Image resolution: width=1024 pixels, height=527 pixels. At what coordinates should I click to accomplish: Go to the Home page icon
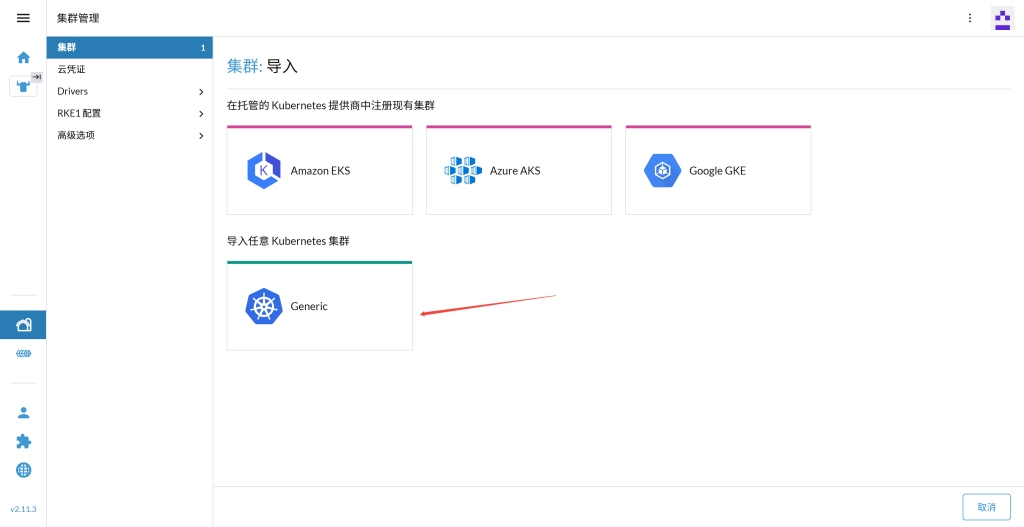point(23,57)
